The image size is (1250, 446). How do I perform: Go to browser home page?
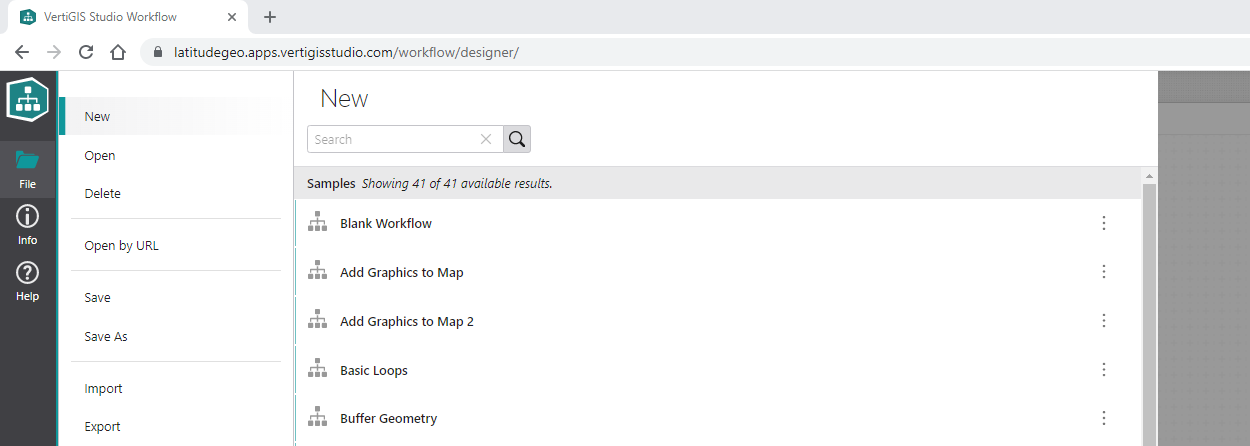coord(118,52)
